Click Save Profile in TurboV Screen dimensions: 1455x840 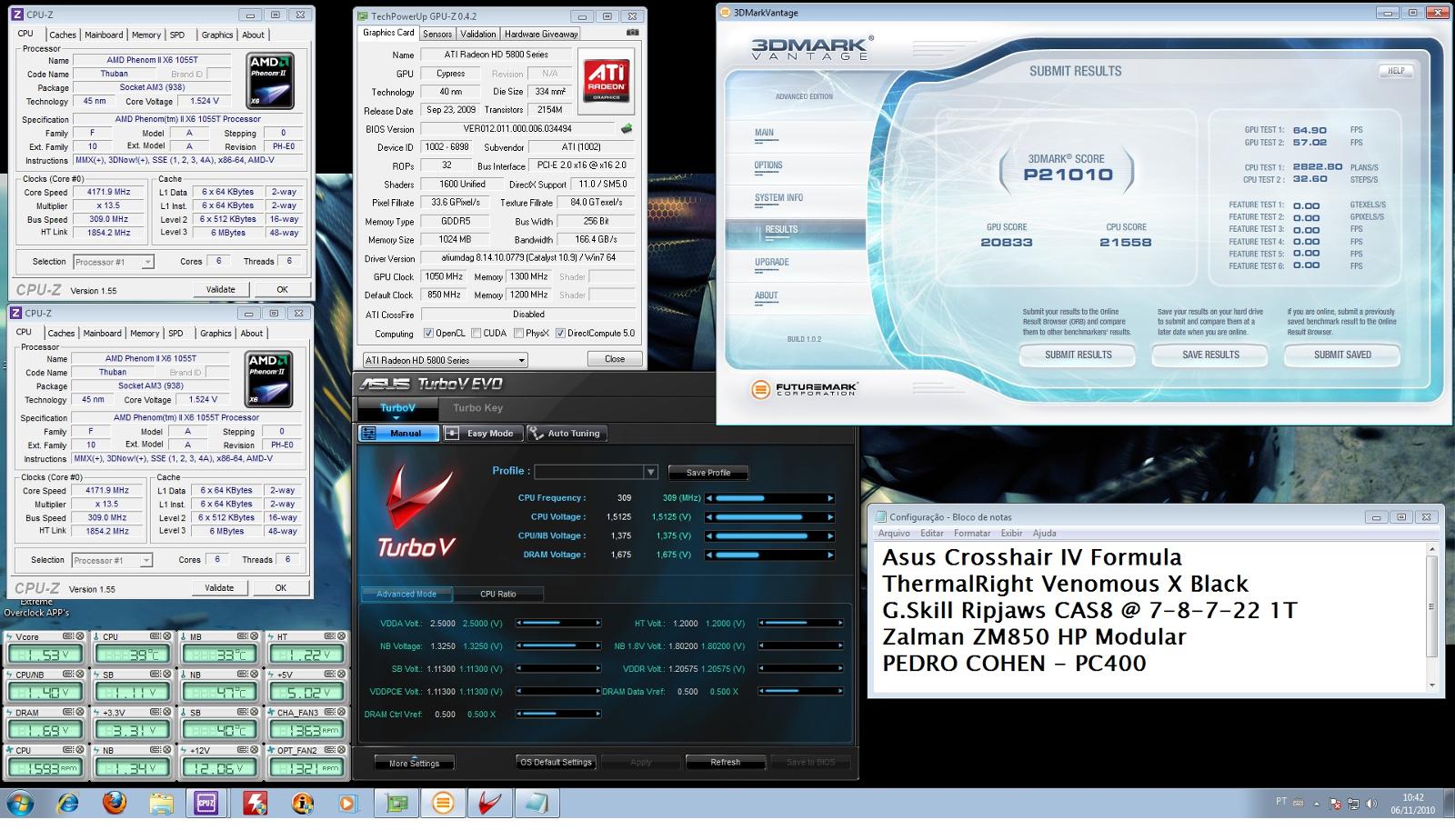(x=708, y=473)
